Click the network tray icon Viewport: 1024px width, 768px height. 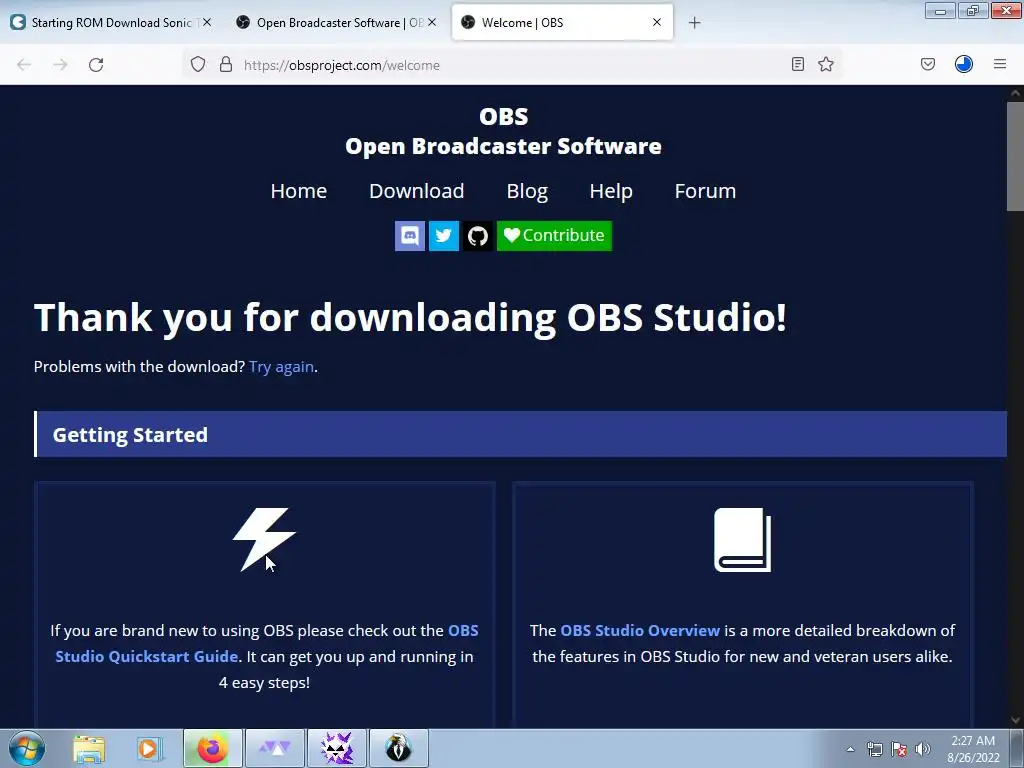[x=874, y=749]
